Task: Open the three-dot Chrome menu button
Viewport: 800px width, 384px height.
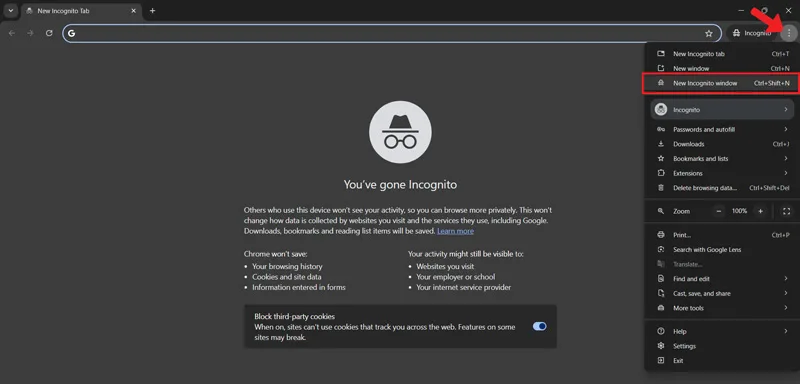Action: (789, 33)
